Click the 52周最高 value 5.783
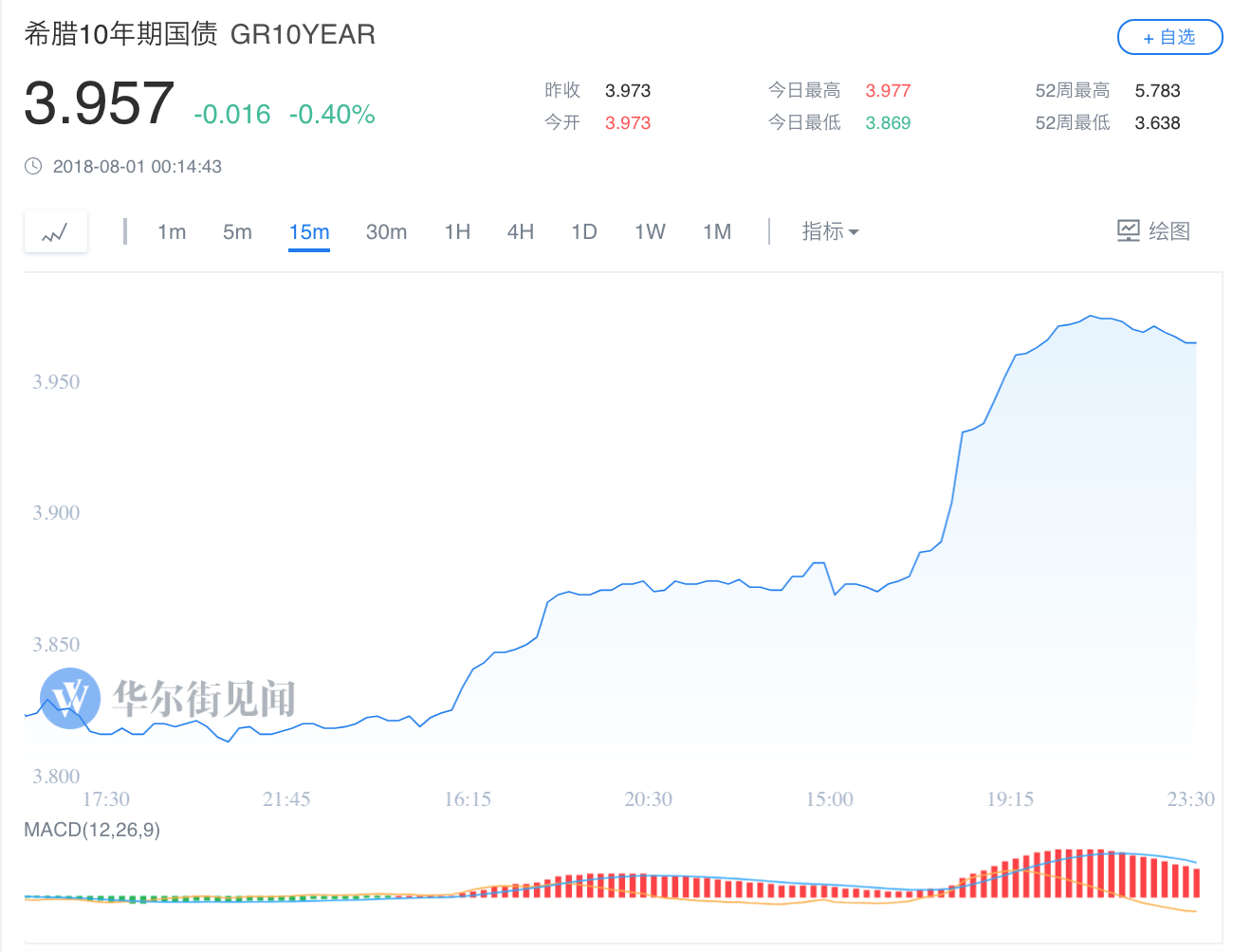This screenshot has width=1233, height=952. [1157, 91]
